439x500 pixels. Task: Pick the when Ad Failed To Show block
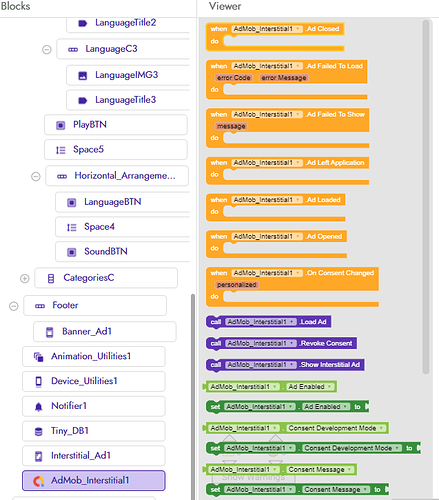click(x=287, y=128)
